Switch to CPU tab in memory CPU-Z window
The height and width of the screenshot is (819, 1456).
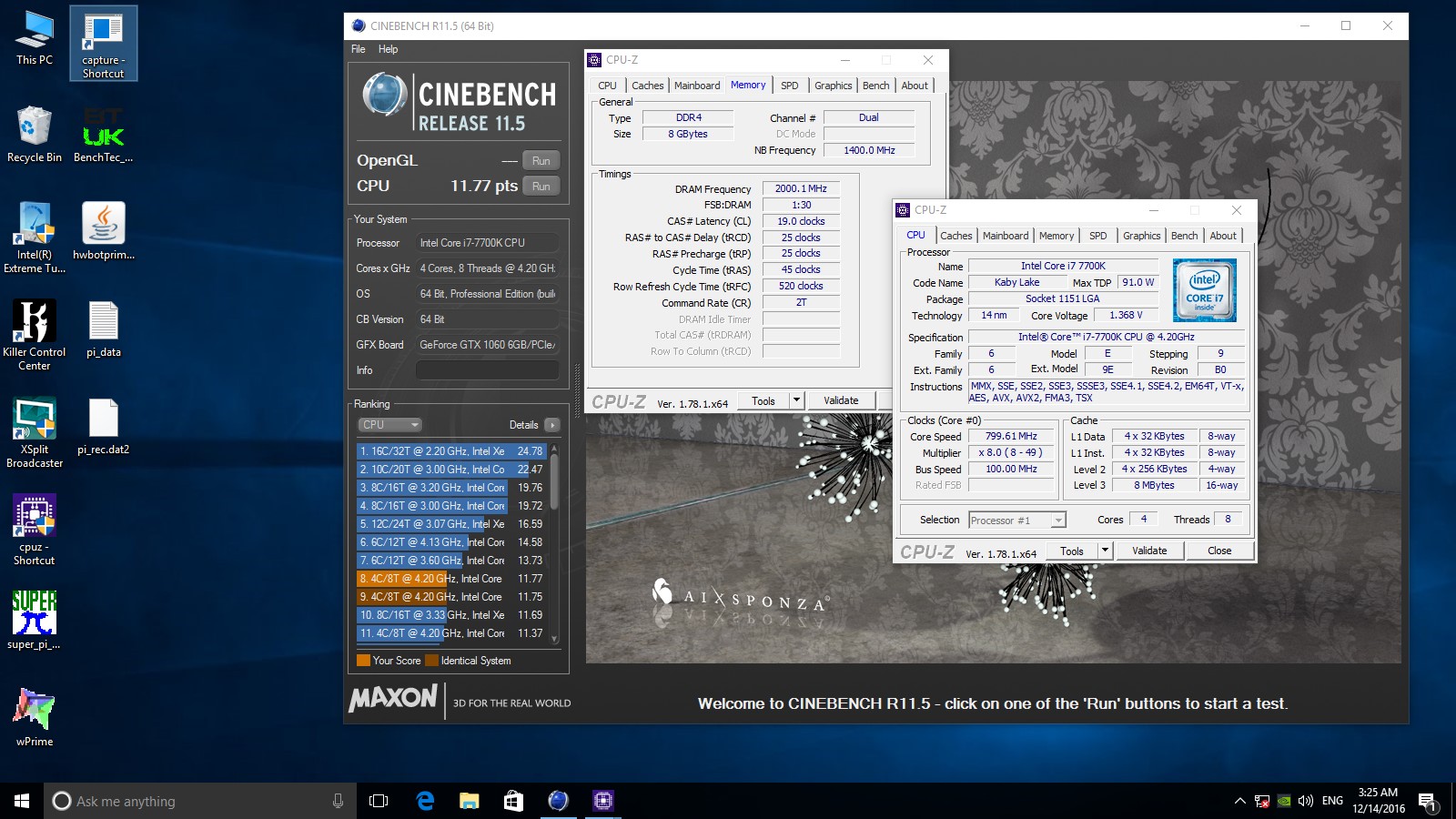point(608,86)
